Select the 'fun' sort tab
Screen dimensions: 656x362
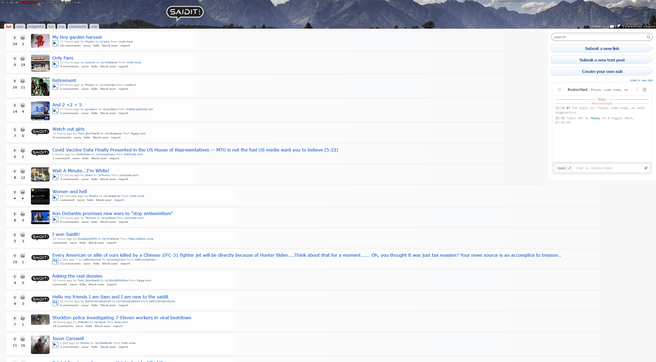point(51,26)
